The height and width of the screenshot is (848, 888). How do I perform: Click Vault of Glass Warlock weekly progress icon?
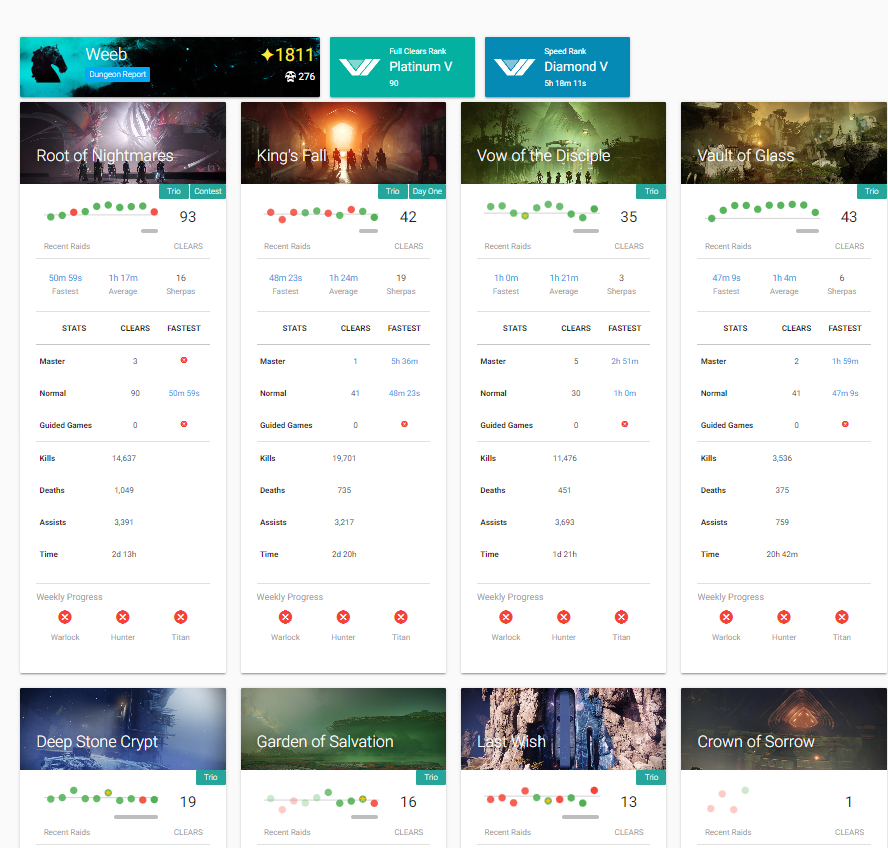(x=726, y=617)
